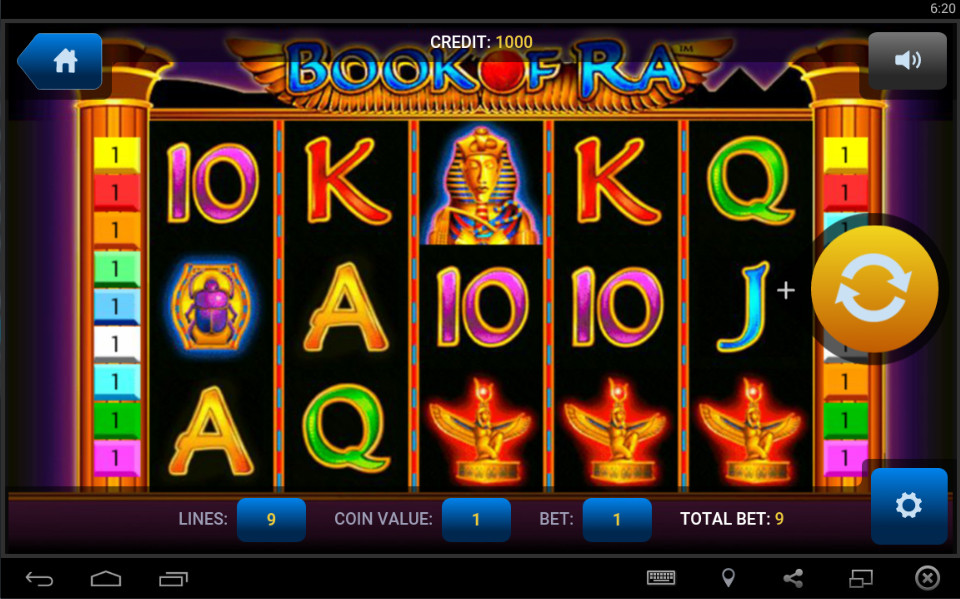960x599 pixels.
Task: Adjust the Bet amount button
Action: 617,519
